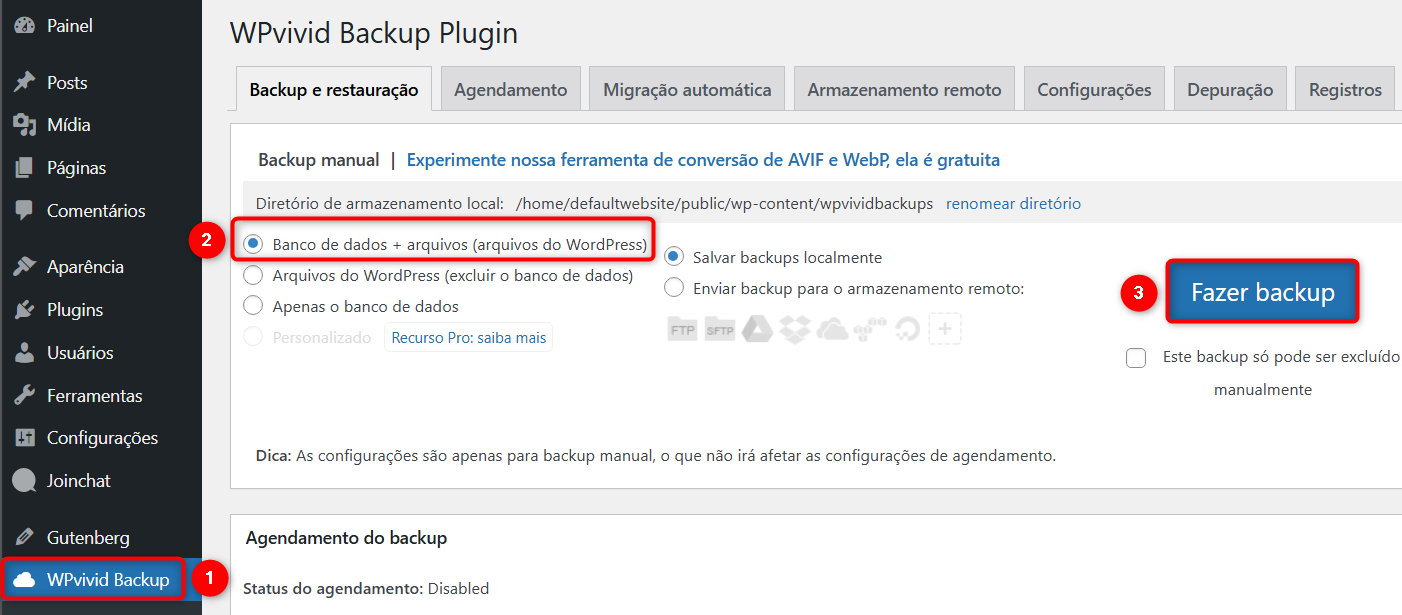Select the DigitalOcean Spaces storage icon
This screenshot has height=615, width=1402.
(907, 329)
